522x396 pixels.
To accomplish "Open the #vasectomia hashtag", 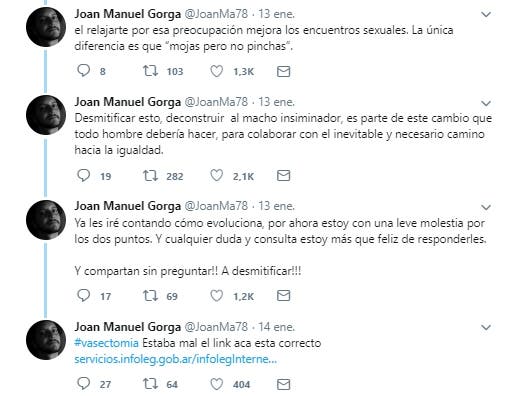I will (106, 343).
